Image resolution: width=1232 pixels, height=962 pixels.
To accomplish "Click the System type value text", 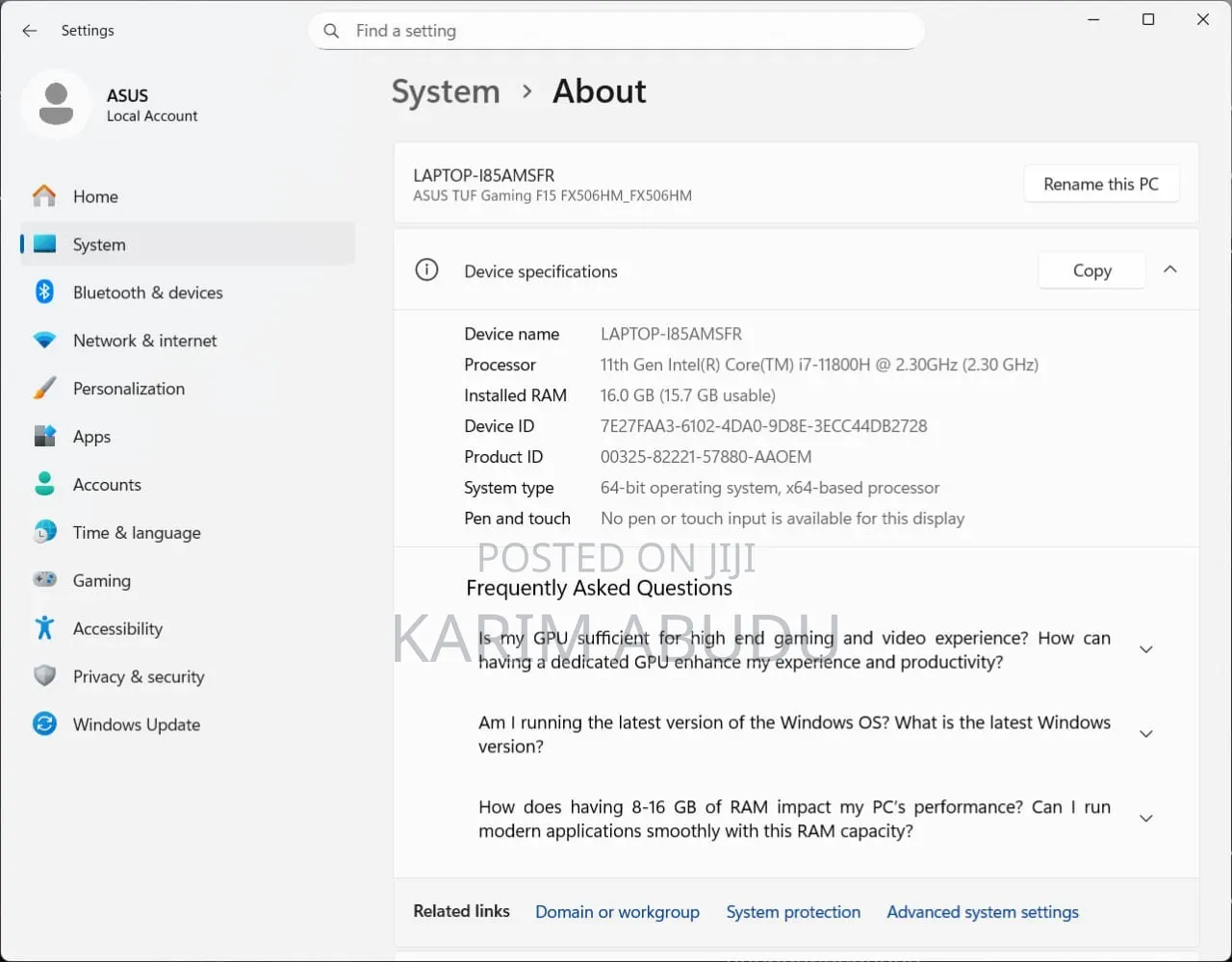I will [x=770, y=488].
